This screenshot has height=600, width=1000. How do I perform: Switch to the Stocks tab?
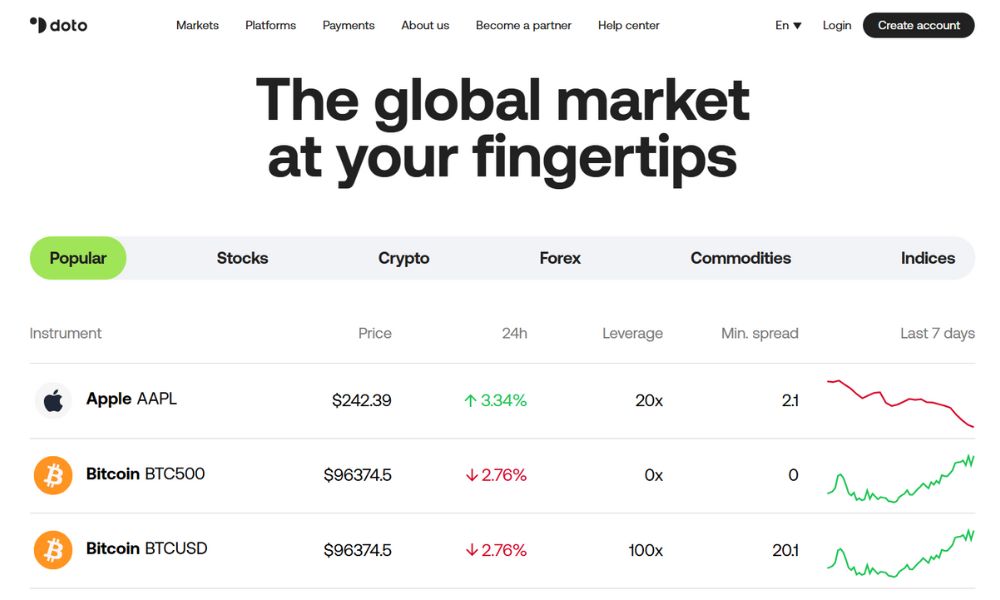(242, 258)
